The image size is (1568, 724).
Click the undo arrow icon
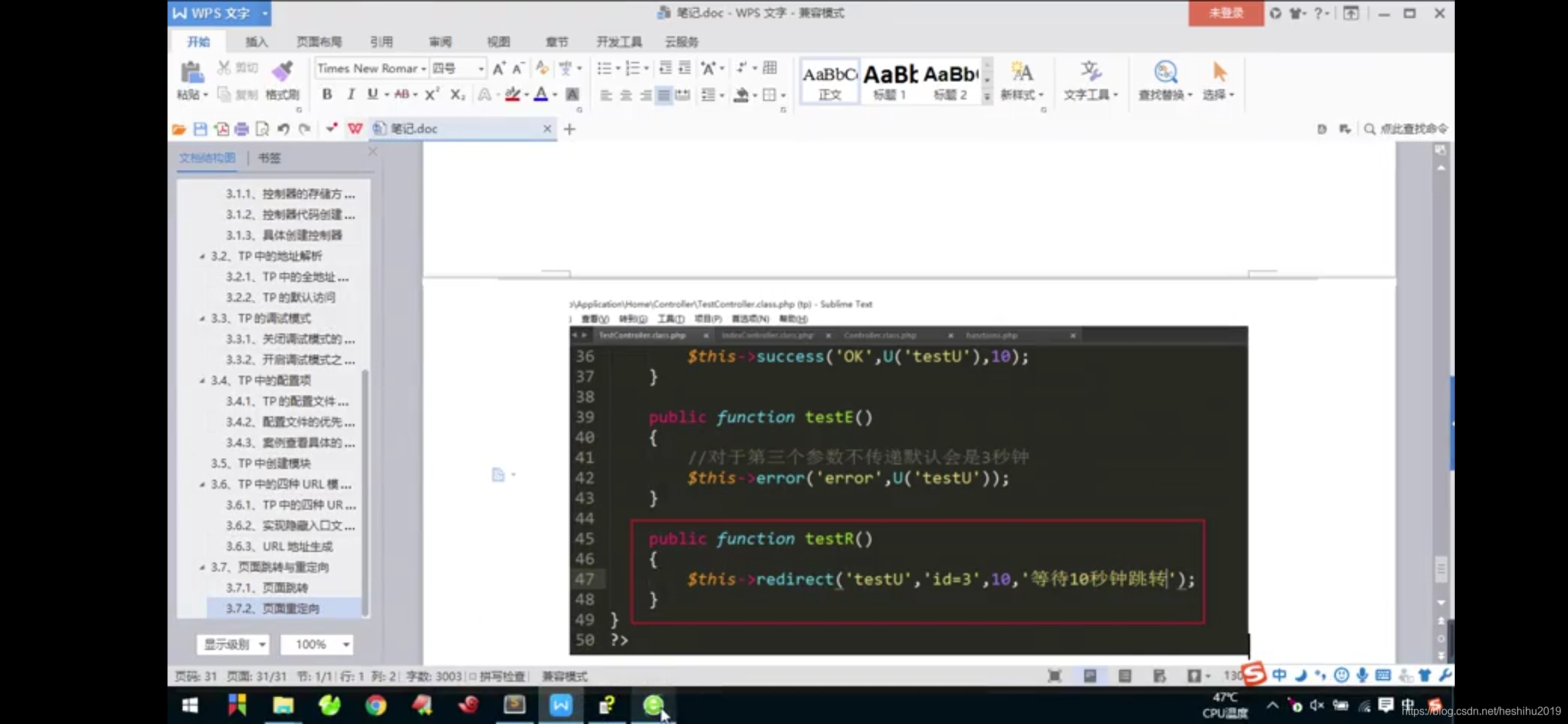[283, 129]
